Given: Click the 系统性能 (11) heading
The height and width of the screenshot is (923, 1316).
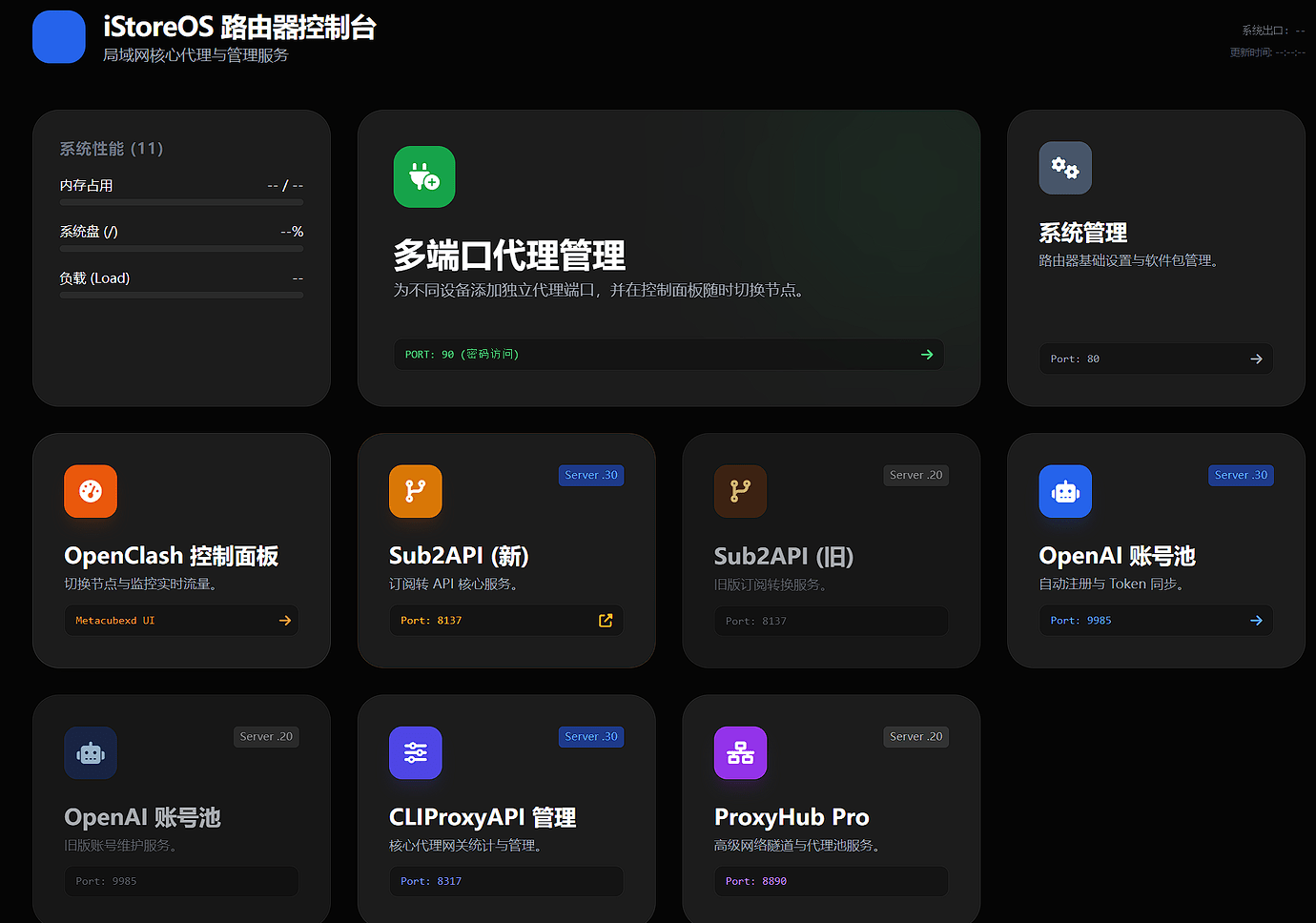Looking at the screenshot, I should click(x=112, y=149).
